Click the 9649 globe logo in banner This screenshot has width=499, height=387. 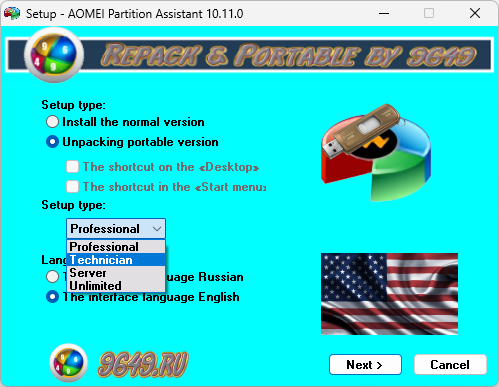(x=54, y=55)
